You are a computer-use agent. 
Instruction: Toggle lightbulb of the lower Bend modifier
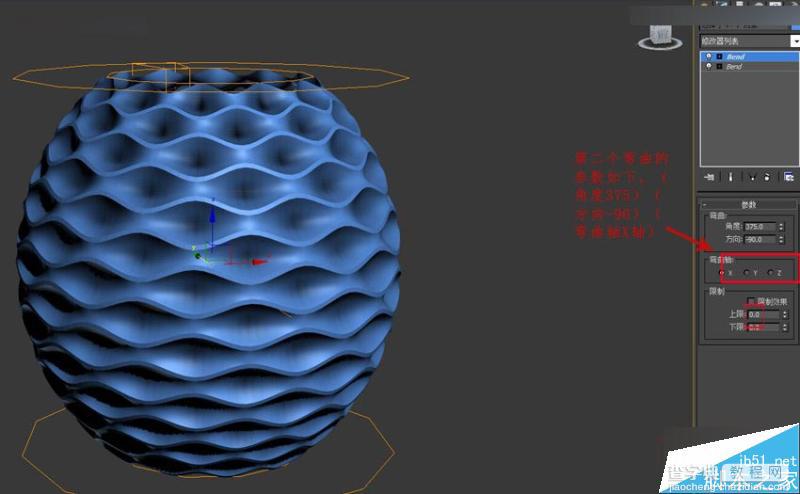pos(709,66)
